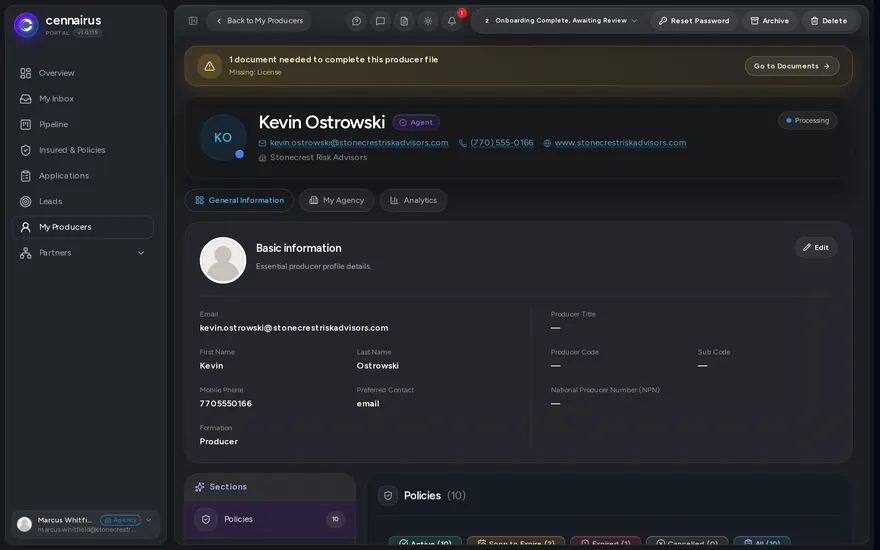This screenshot has width=880, height=550.
Task: Click the Go to Documents button
Action: [x=792, y=66]
